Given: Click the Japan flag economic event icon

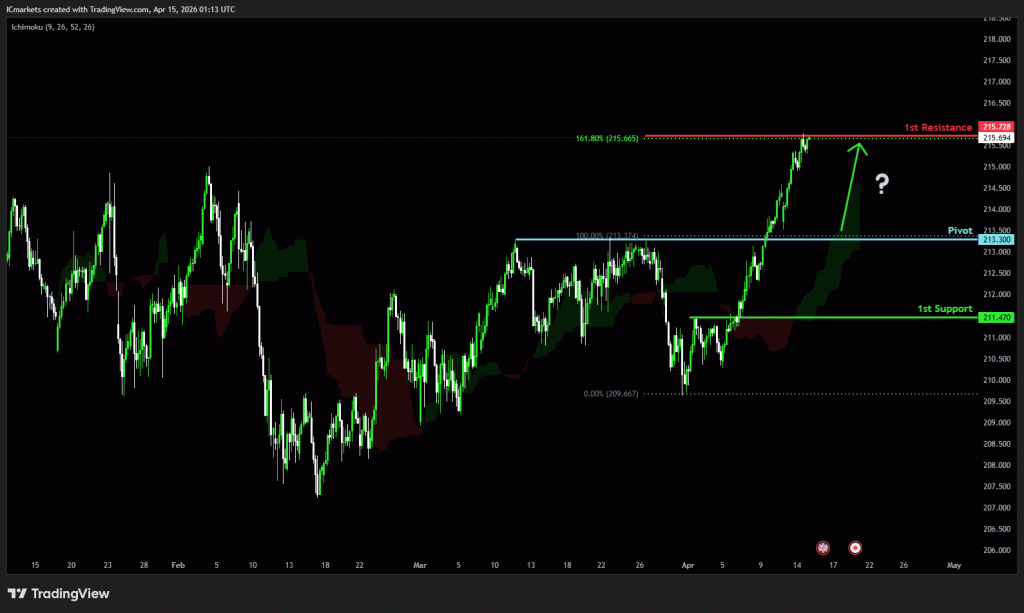Looking at the screenshot, I should click(x=856, y=547).
